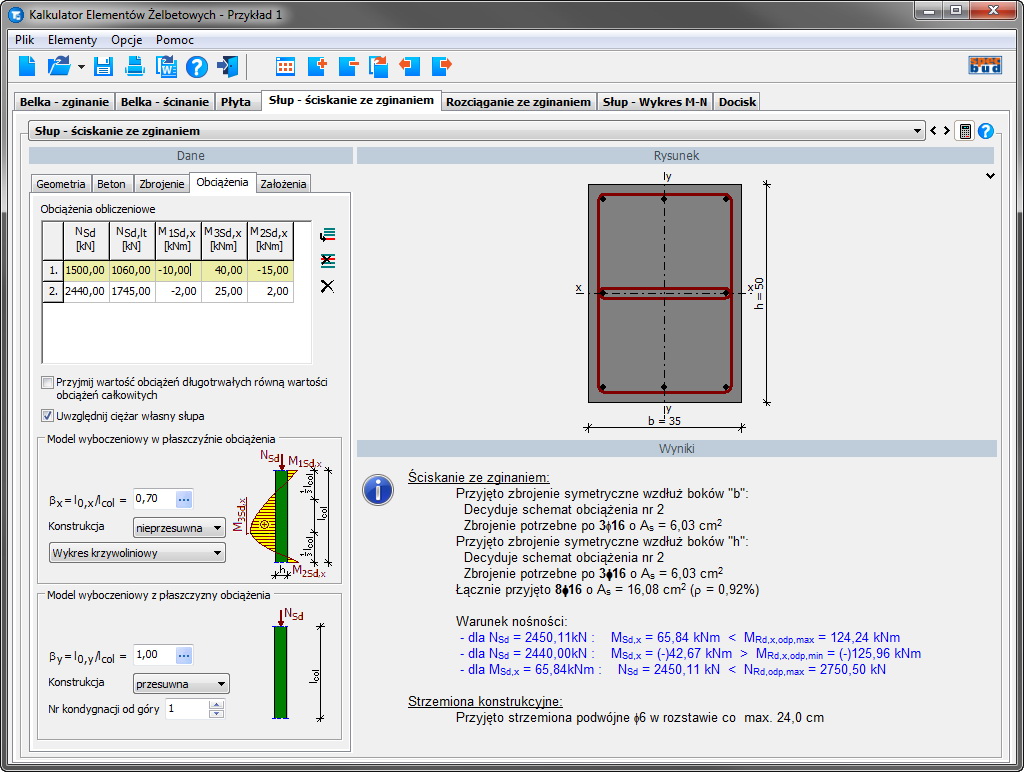Expand Konstrukcja przesuwna dropdown
Image resolution: width=1024 pixels, height=772 pixels.
pos(181,684)
